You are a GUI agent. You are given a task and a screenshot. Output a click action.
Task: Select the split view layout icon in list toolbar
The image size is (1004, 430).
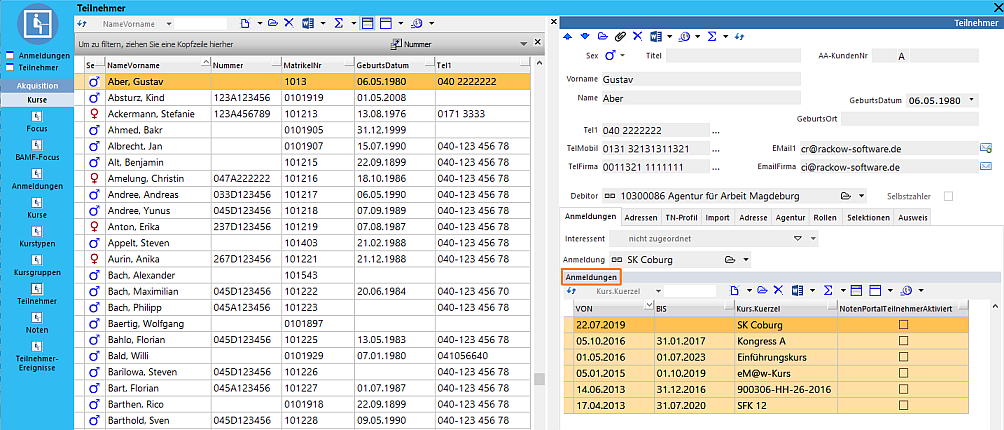[368, 23]
